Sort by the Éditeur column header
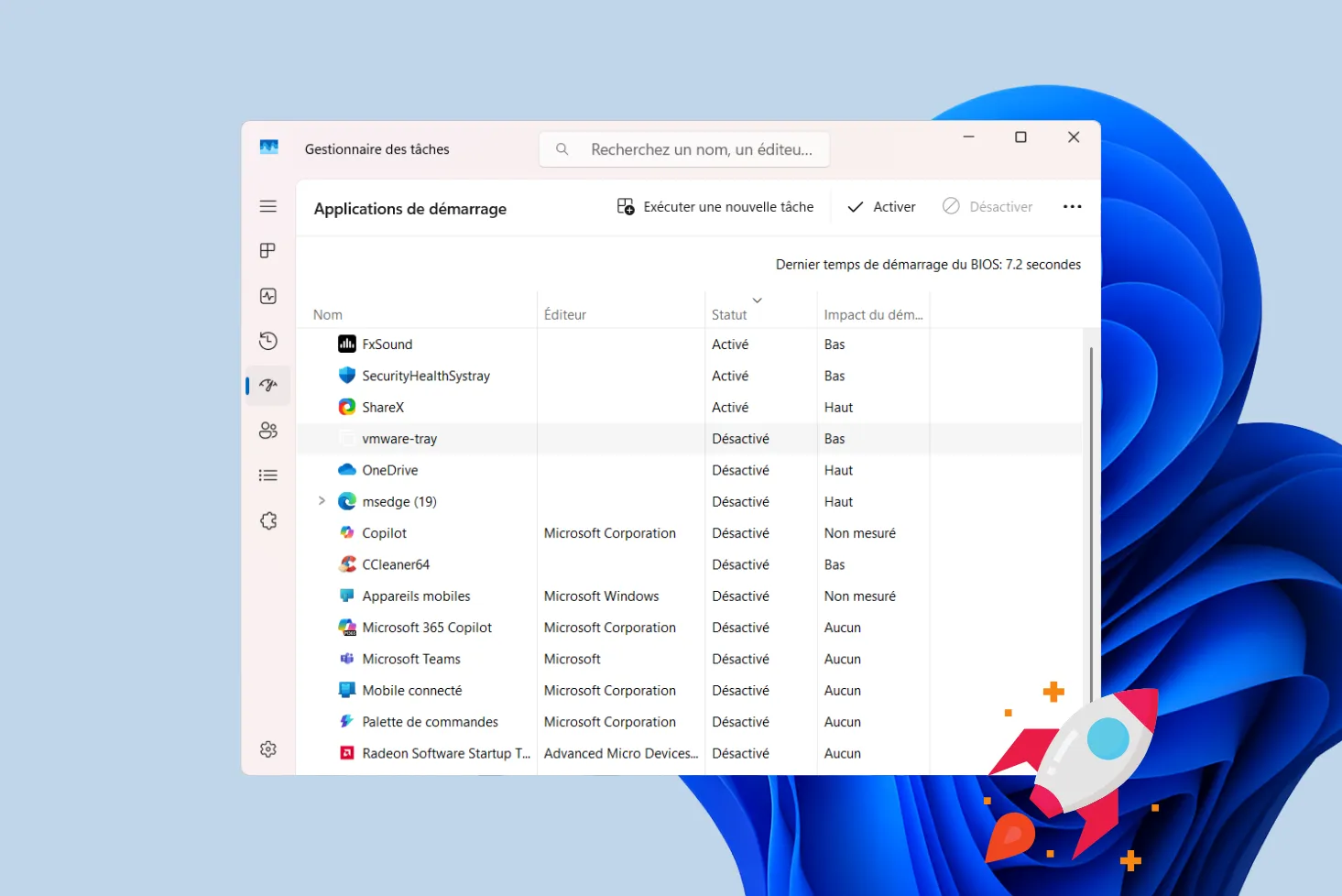The height and width of the screenshot is (896, 1342). tap(565, 314)
